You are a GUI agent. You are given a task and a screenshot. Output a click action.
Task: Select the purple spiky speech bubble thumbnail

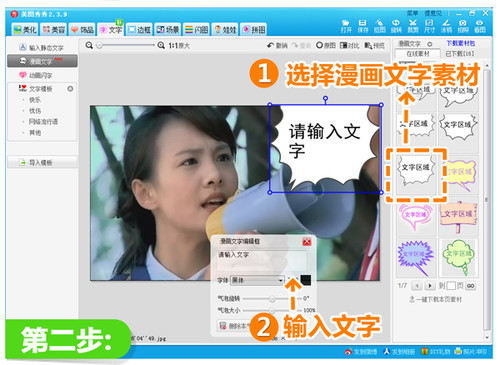coord(415,257)
